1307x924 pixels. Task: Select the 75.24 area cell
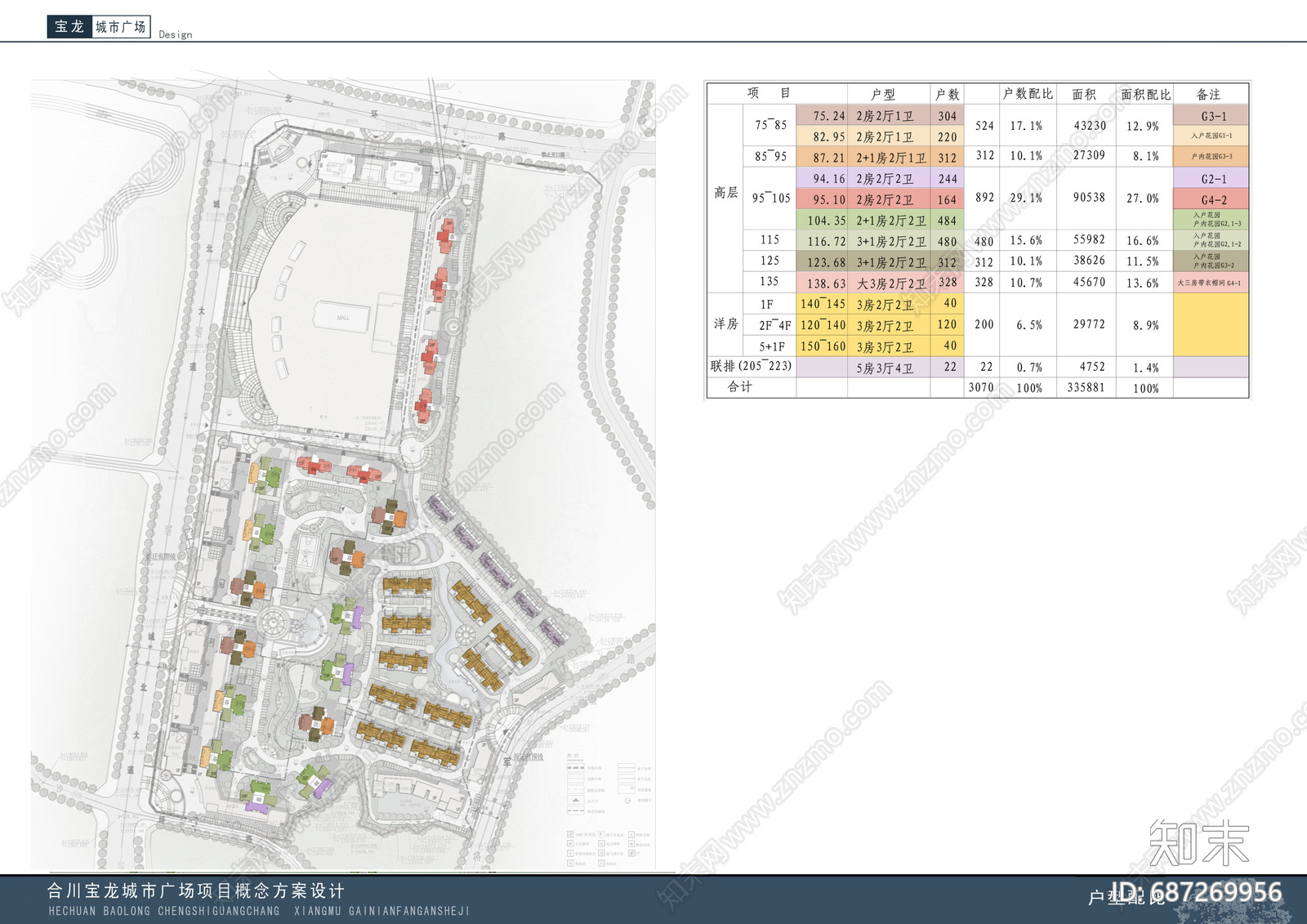(x=823, y=116)
